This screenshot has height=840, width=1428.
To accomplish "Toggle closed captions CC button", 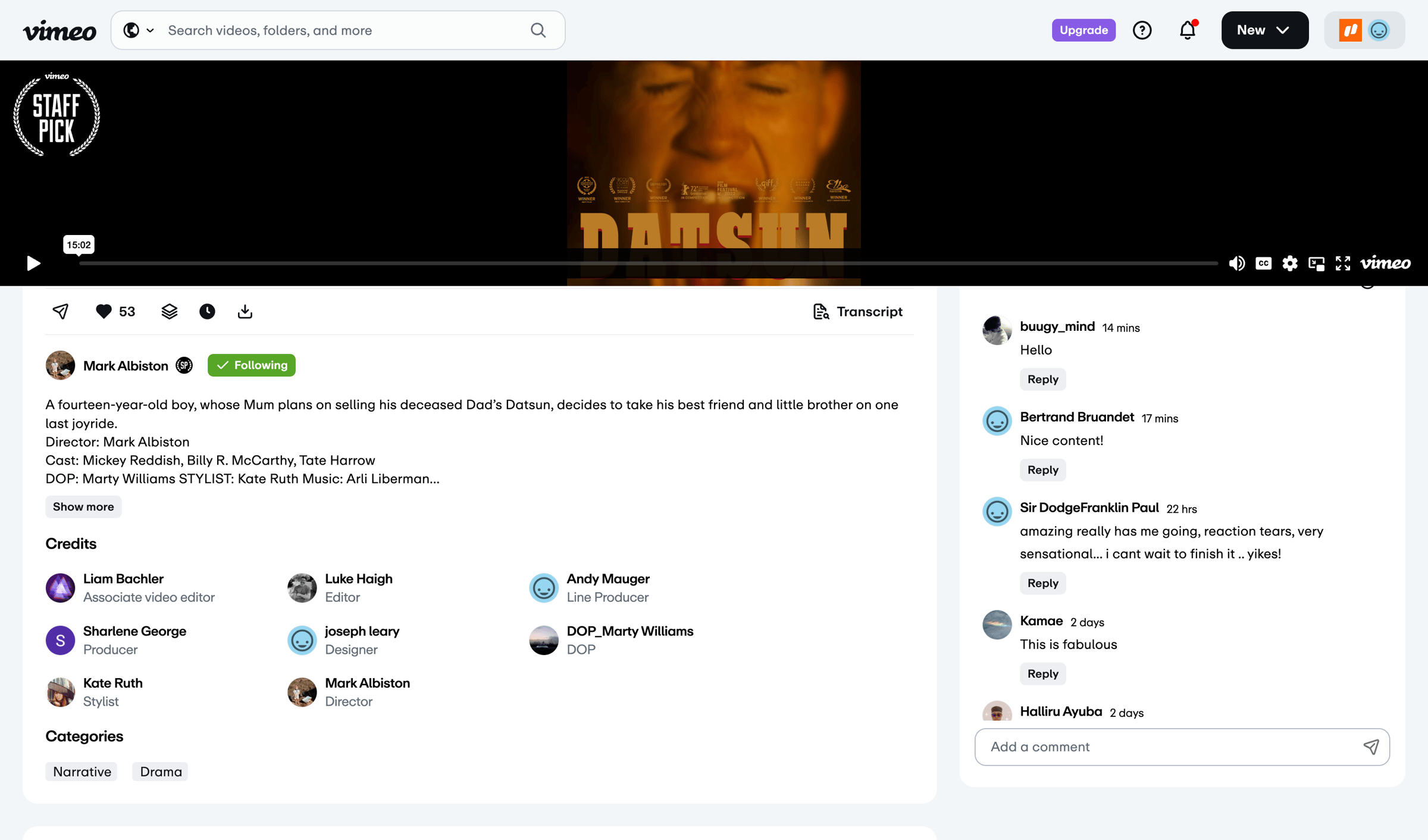I will tap(1263, 263).
